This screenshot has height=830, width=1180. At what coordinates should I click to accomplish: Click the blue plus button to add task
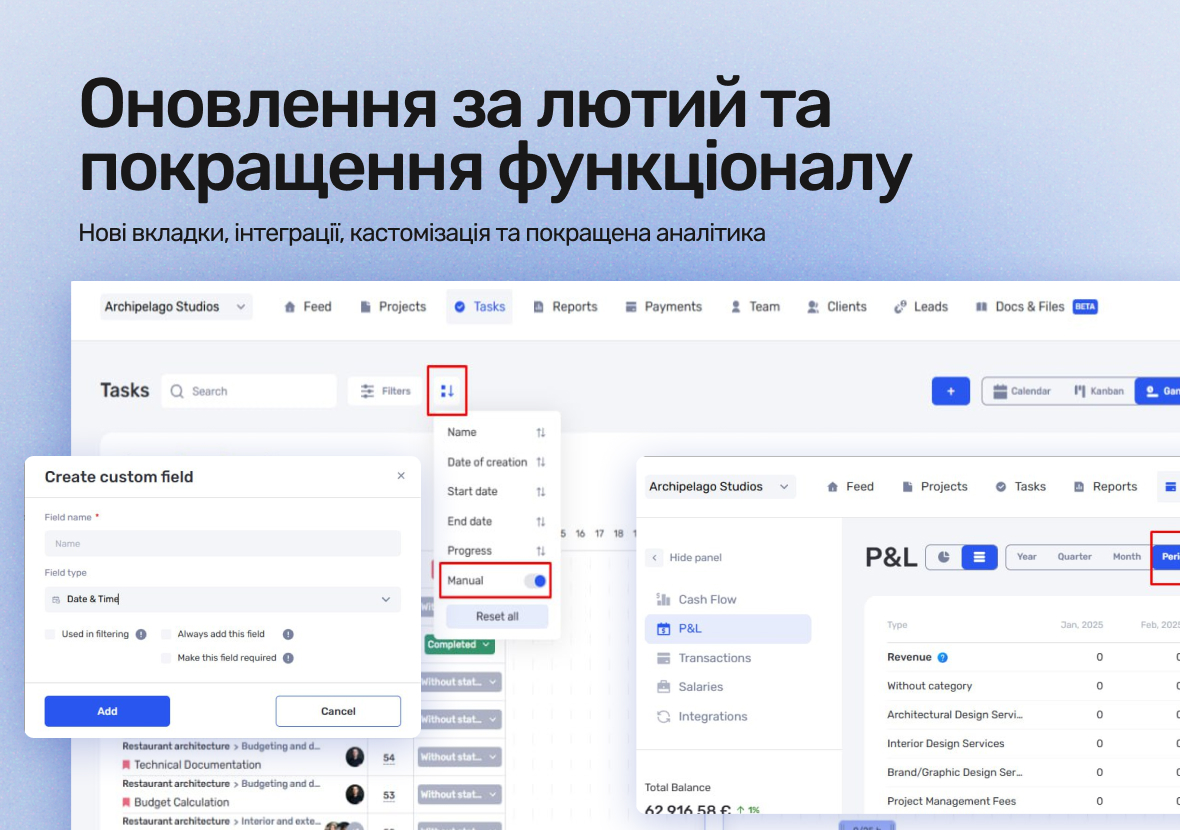click(x=950, y=391)
